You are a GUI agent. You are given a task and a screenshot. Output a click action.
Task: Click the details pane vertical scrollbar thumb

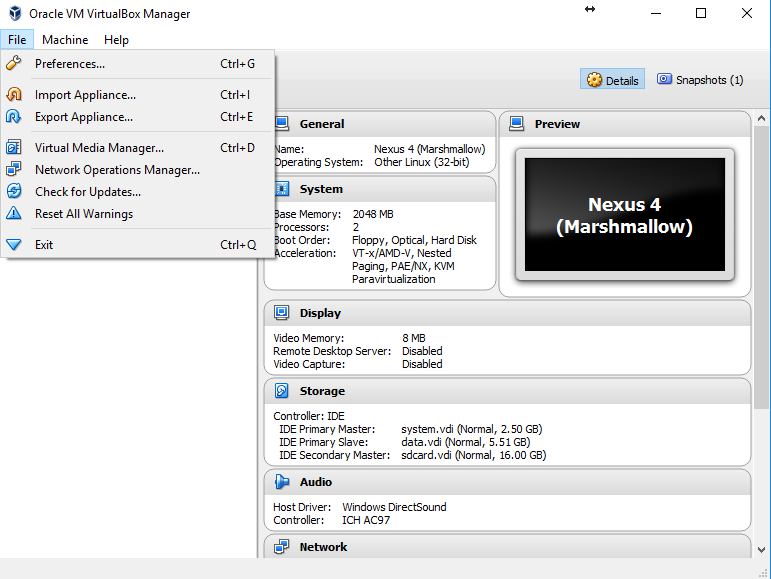pos(761,267)
